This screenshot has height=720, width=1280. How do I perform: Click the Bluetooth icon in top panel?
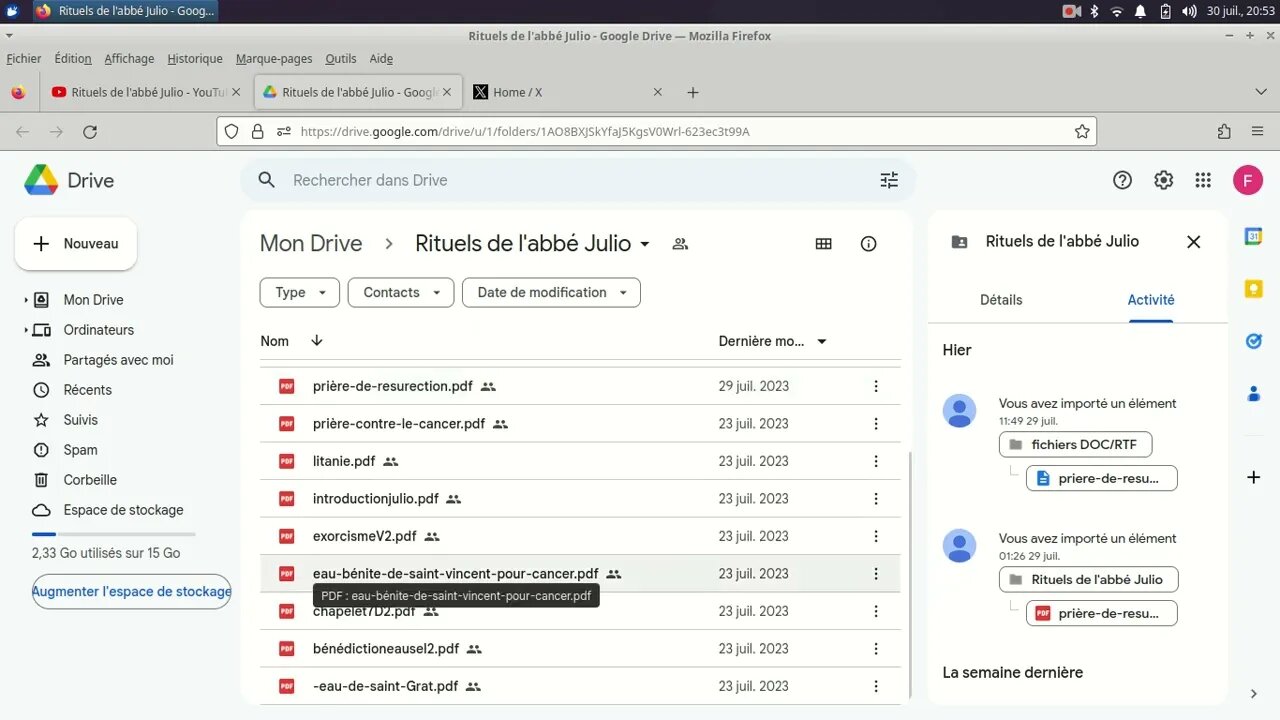[x=1094, y=11]
